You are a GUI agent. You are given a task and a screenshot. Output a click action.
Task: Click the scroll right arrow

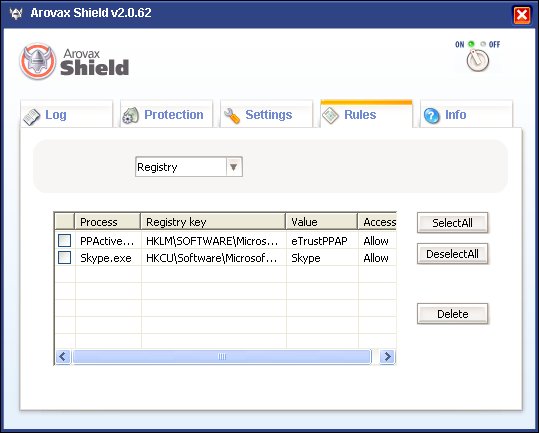click(387, 356)
